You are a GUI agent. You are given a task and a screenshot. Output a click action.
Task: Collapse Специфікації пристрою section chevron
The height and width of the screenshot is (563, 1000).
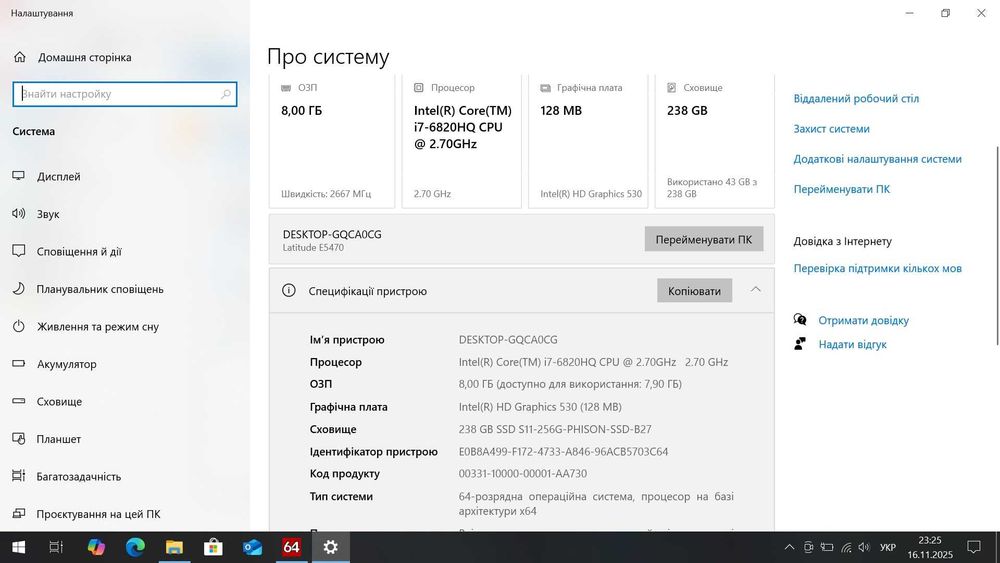(x=756, y=289)
